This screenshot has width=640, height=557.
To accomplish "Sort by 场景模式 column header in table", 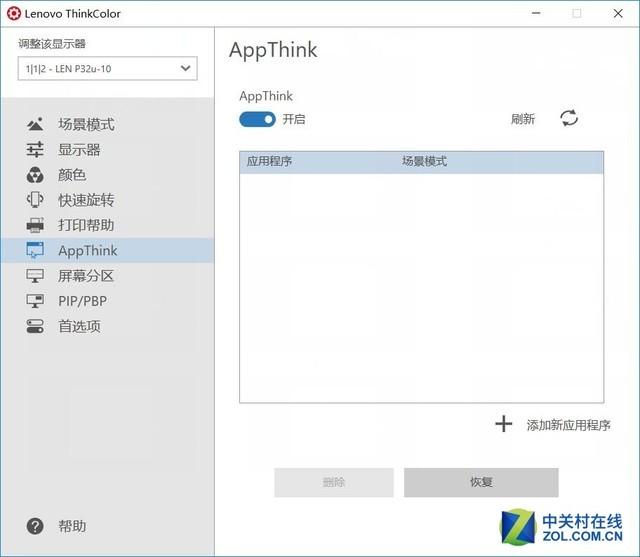I will tap(424, 161).
